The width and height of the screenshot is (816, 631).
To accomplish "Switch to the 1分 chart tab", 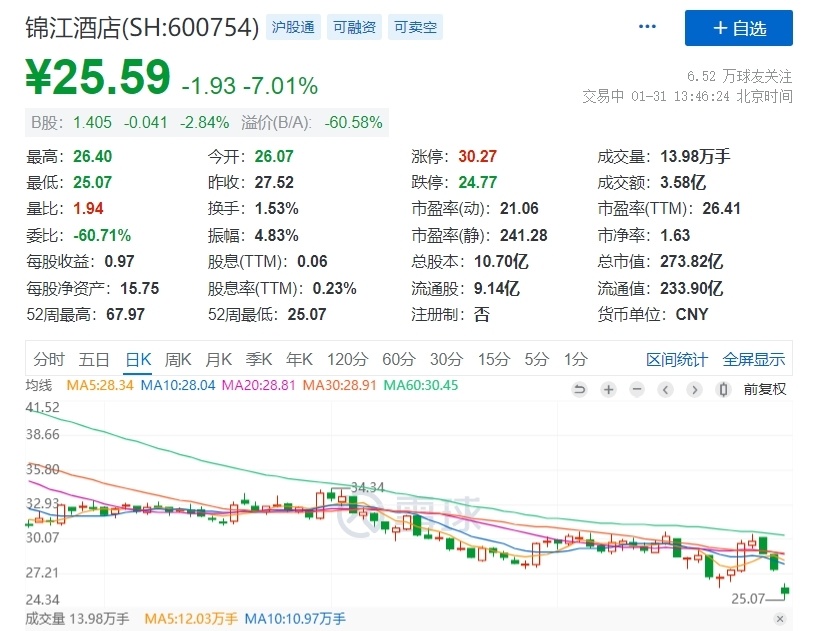I will (x=576, y=359).
